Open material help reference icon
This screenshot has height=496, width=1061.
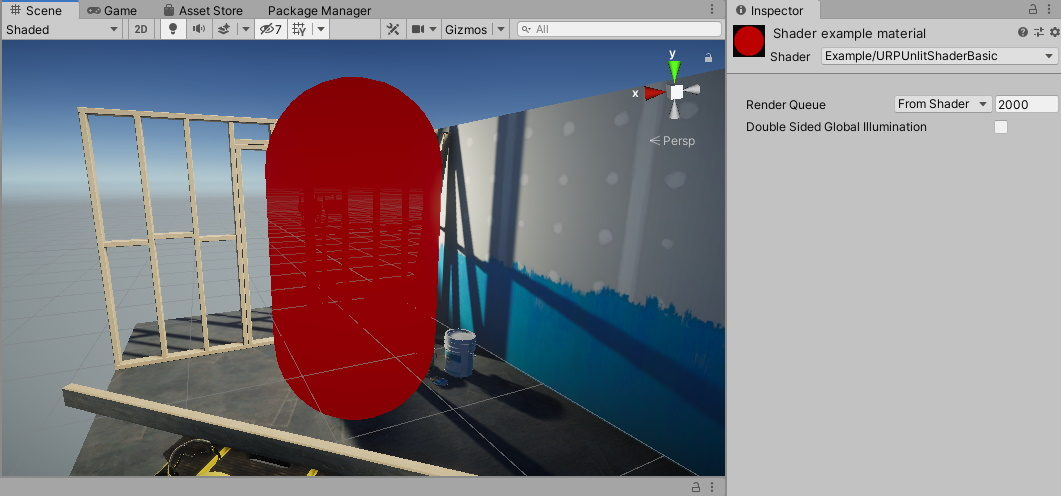(1023, 33)
